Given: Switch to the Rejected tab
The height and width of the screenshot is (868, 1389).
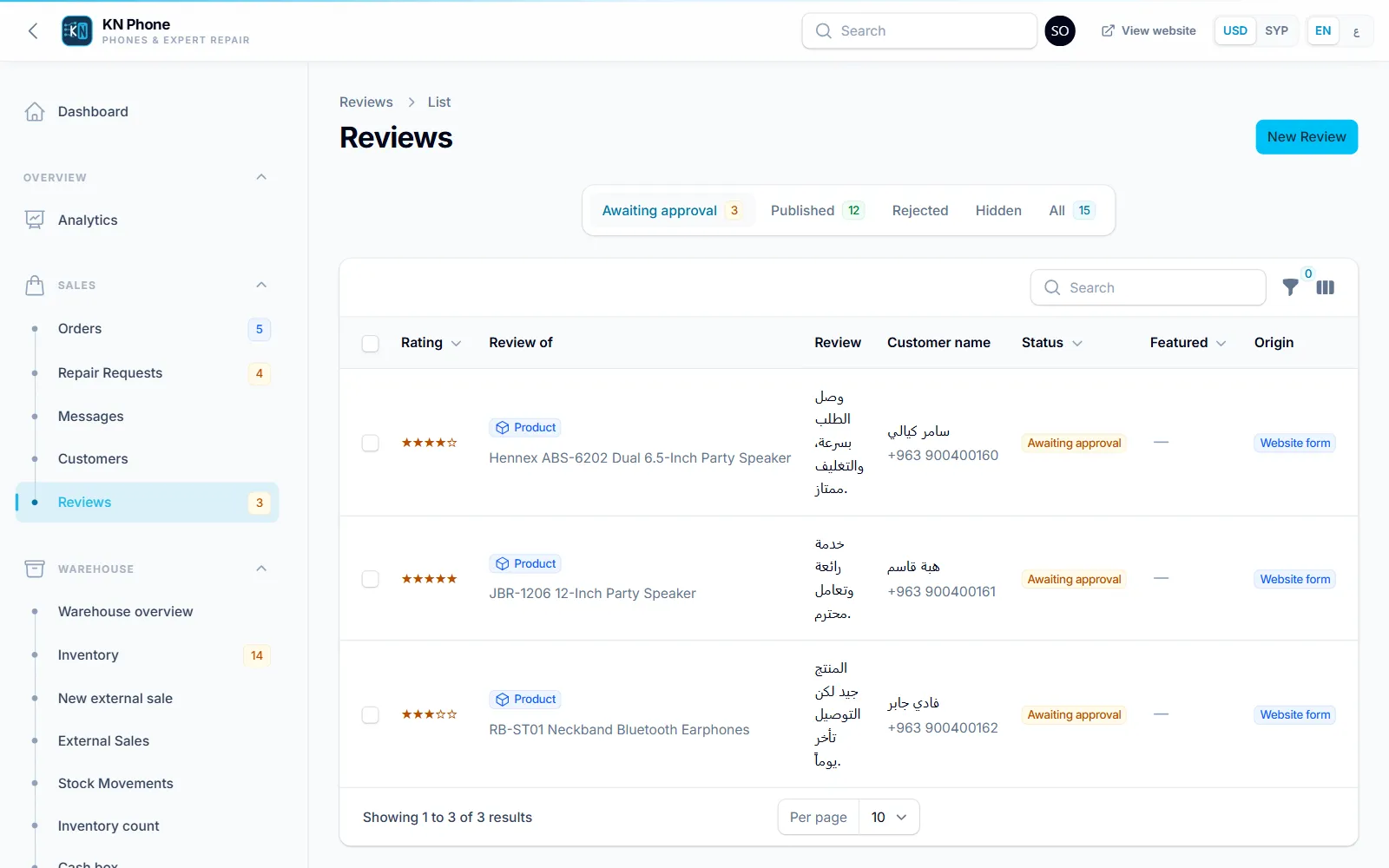Looking at the screenshot, I should point(920,211).
